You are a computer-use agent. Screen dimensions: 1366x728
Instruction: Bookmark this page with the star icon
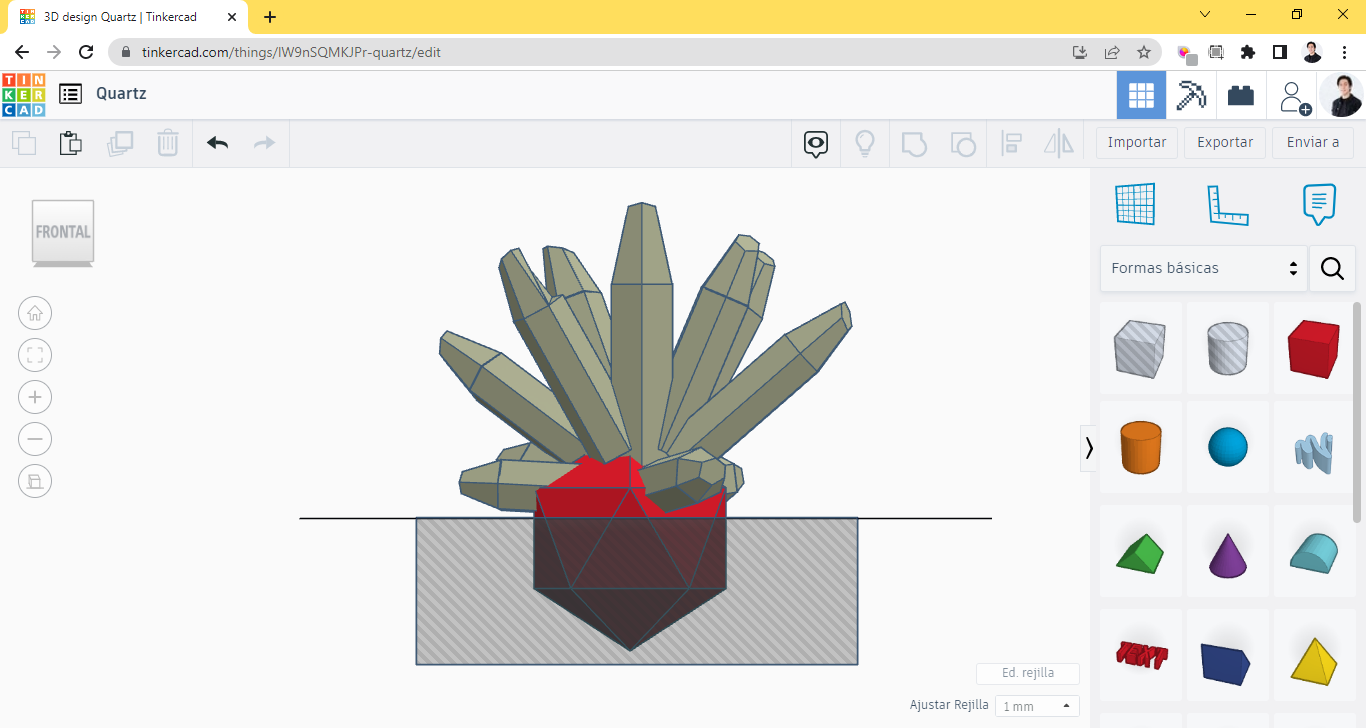[1144, 52]
